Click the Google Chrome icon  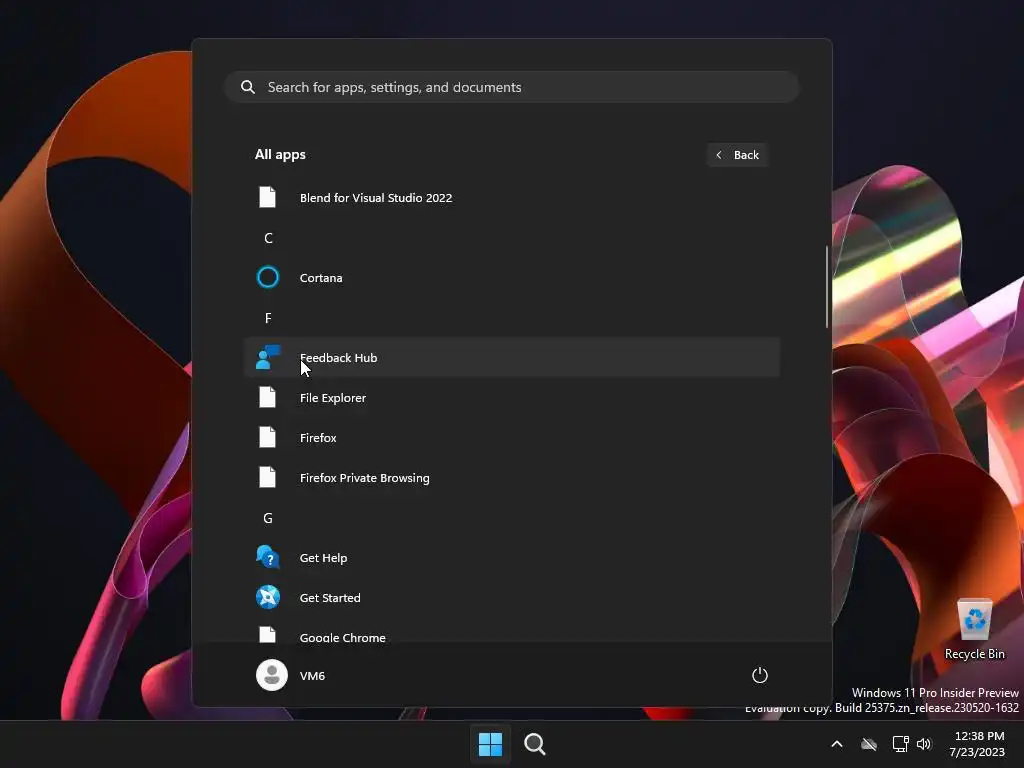(x=267, y=634)
